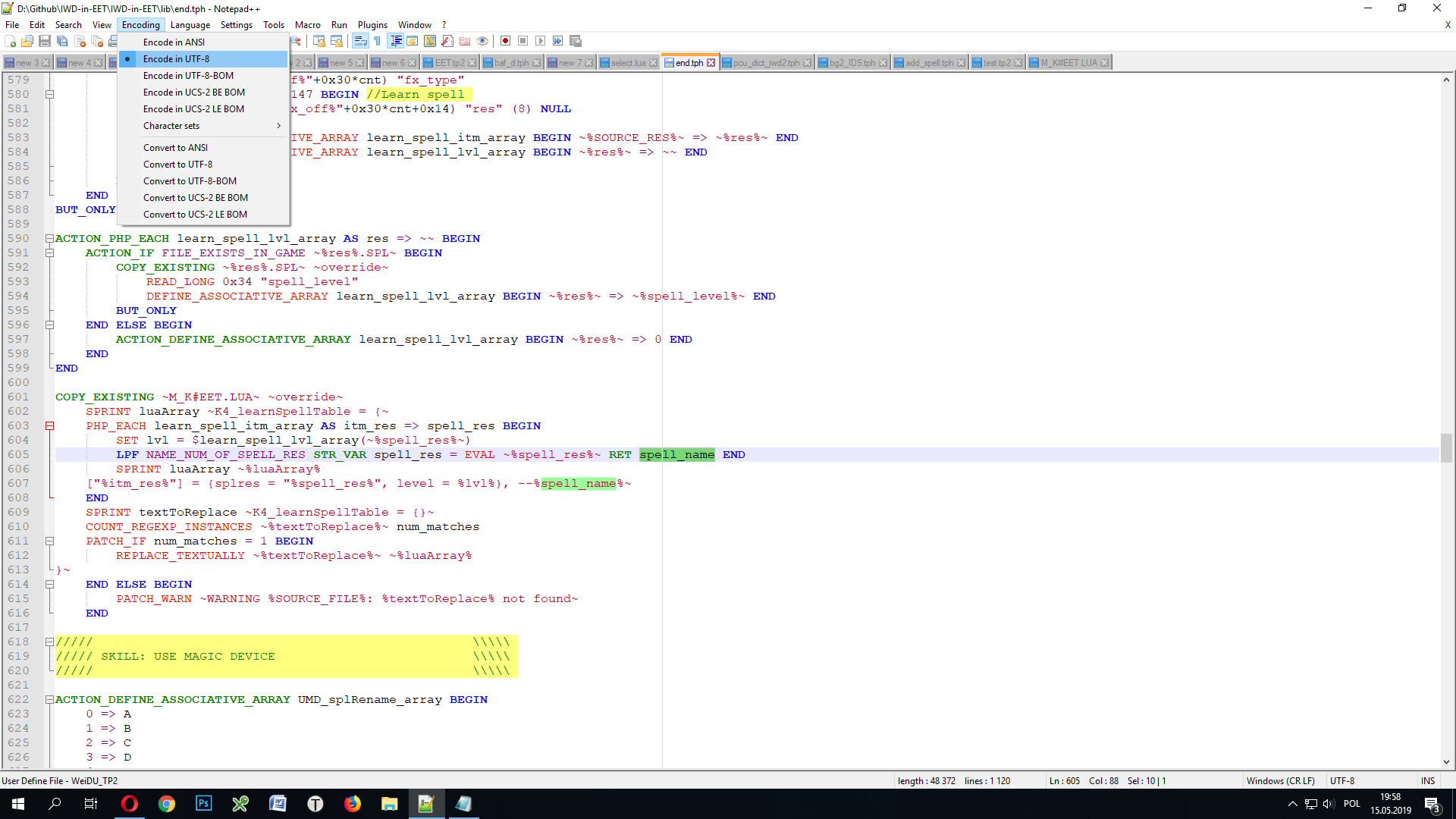Collapse the fold at line 614
Screen dimensions: 1456x819
(x=49, y=585)
